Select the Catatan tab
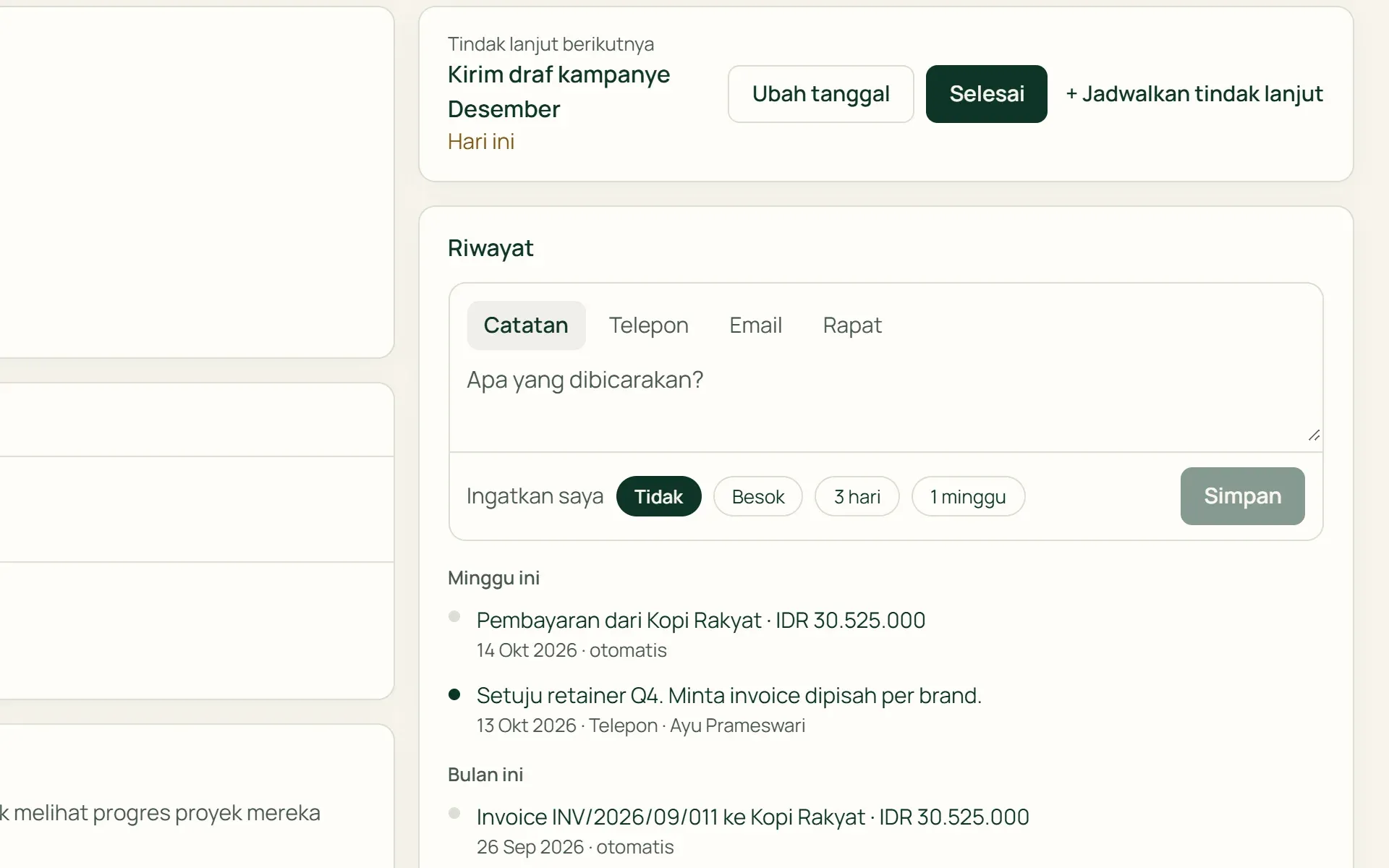The height and width of the screenshot is (868, 1389). pyautogui.click(x=526, y=325)
